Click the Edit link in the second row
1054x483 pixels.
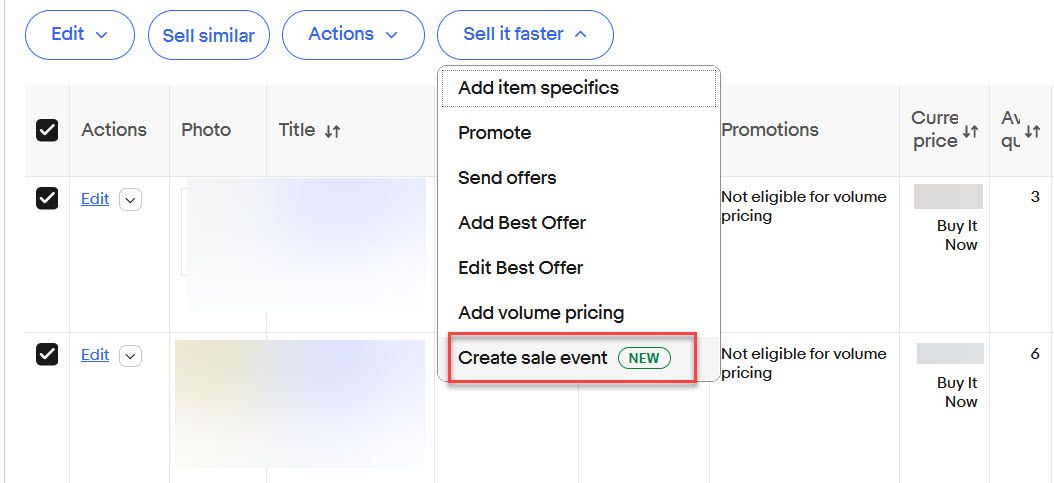pos(95,355)
